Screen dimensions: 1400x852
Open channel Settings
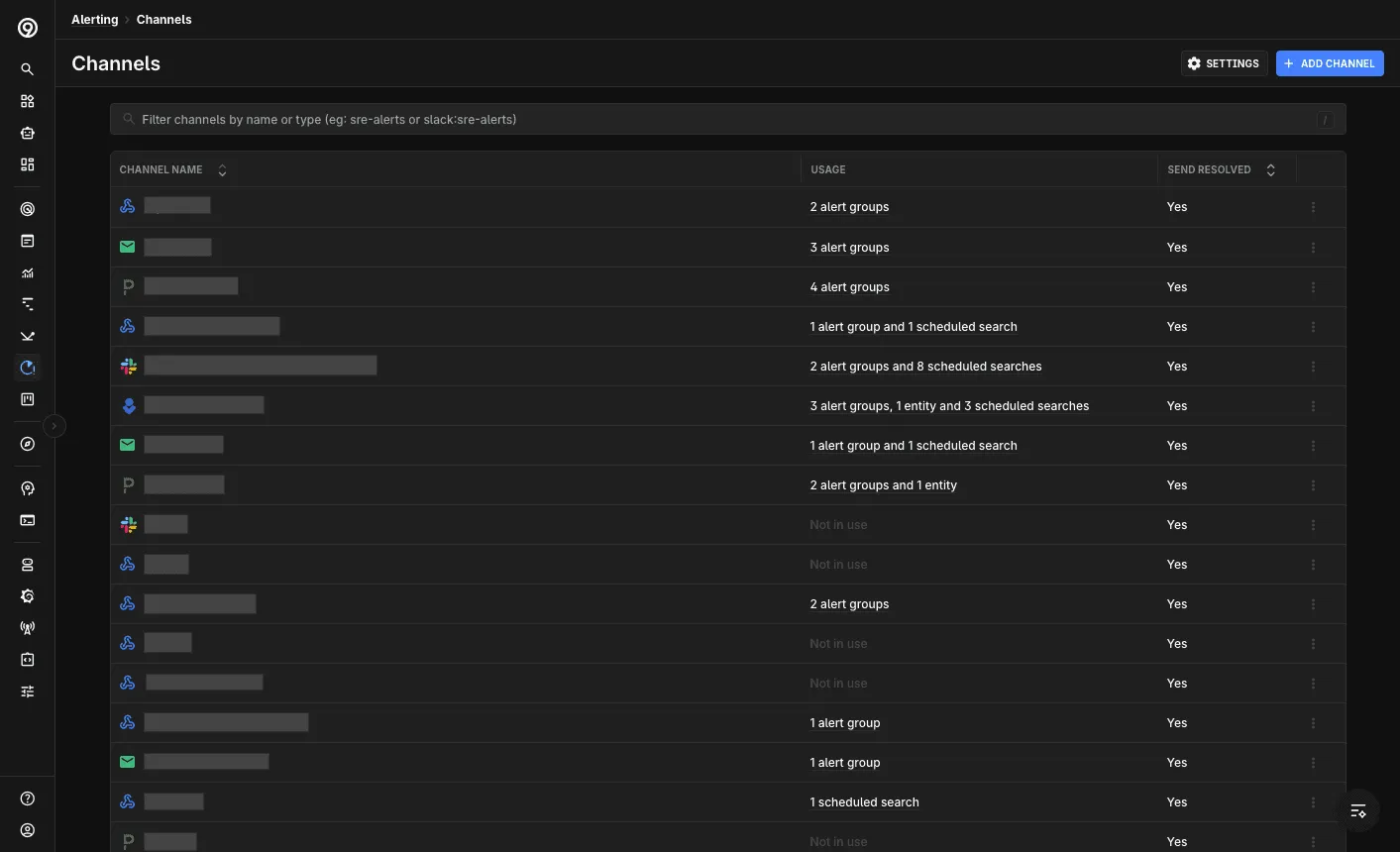1224,63
